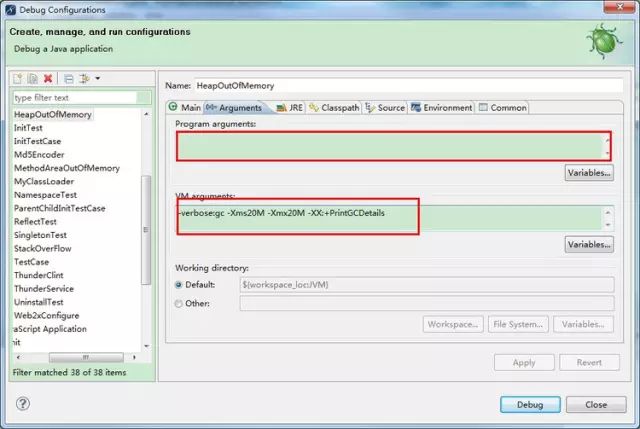
Task: Select Web2xConfigure configuration
Action: [47, 316]
